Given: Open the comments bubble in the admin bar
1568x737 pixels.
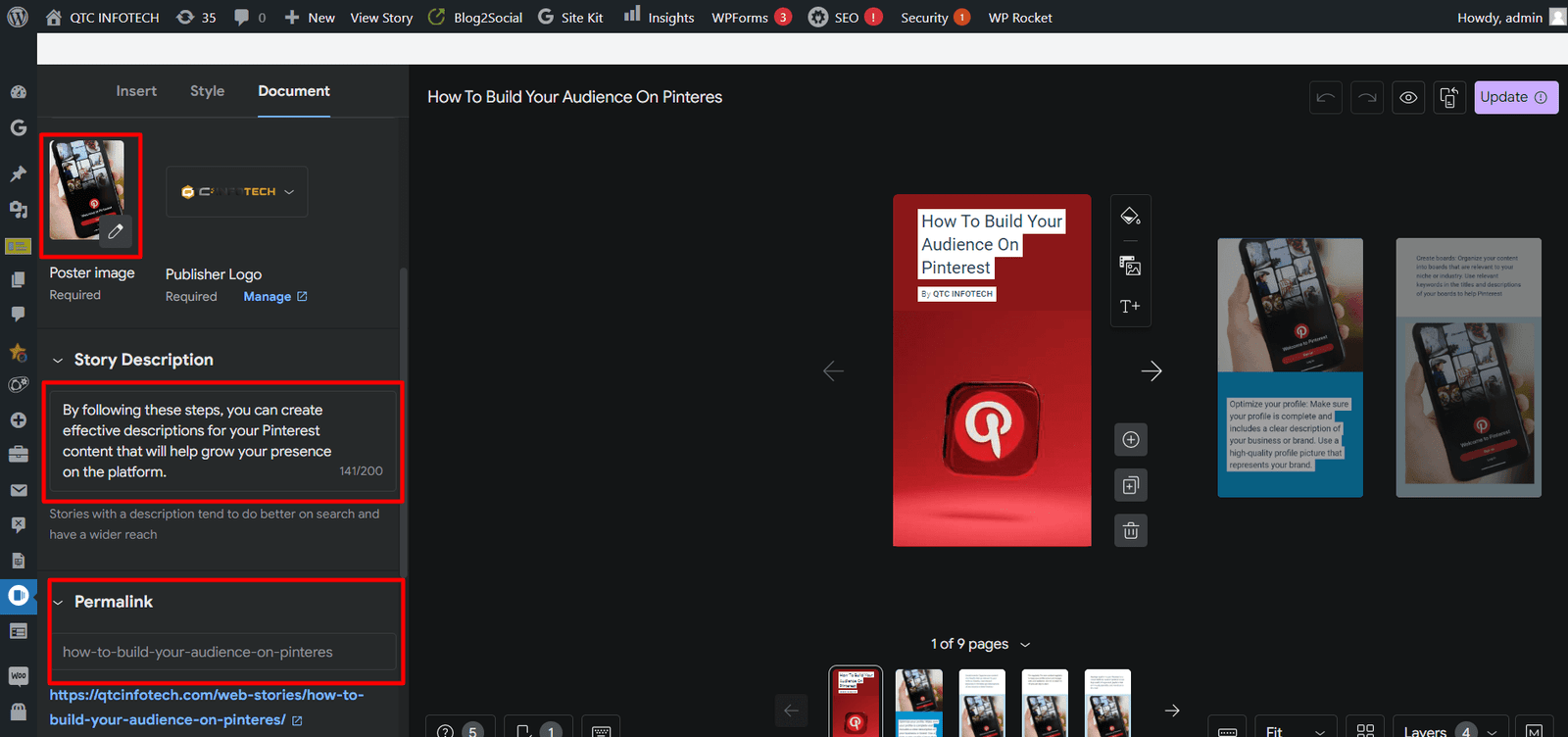Looking at the screenshot, I should tap(250, 17).
